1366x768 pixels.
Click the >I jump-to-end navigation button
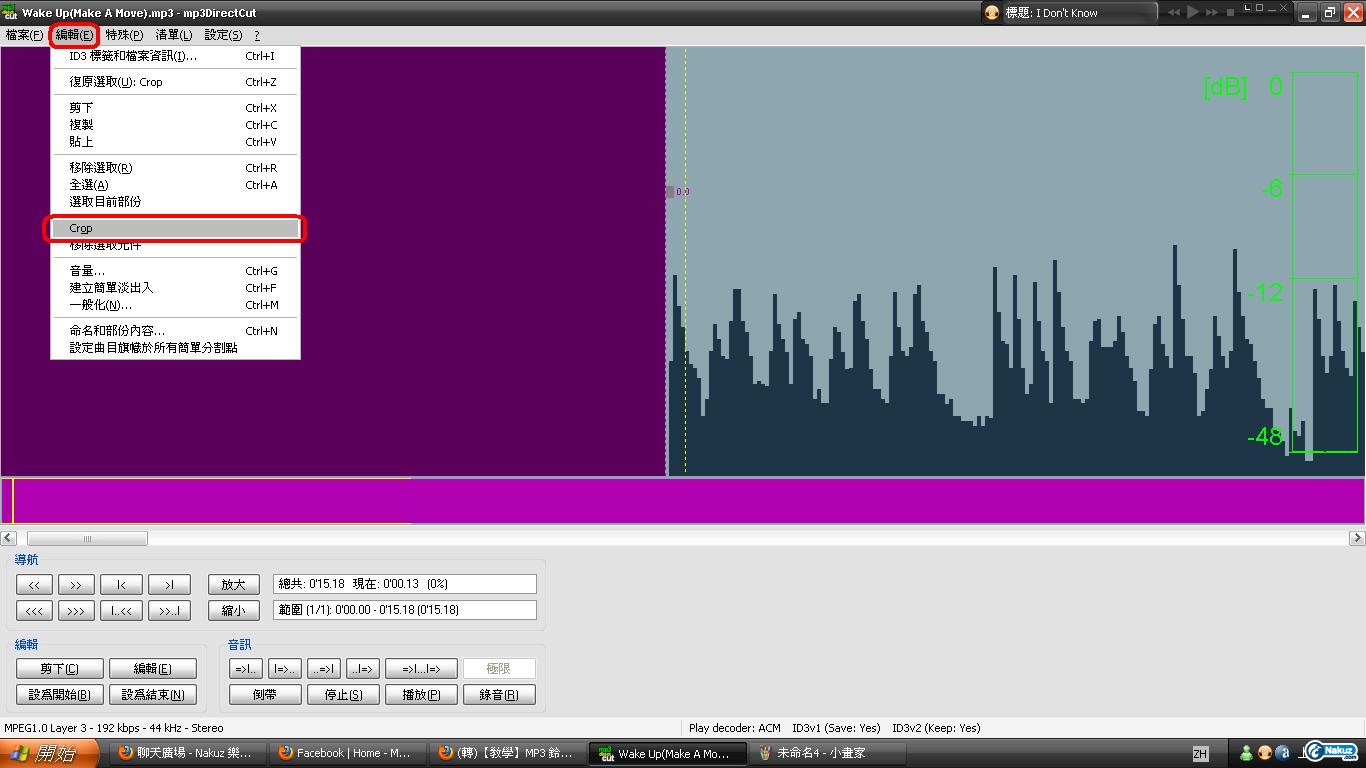pyautogui.click(x=169, y=585)
